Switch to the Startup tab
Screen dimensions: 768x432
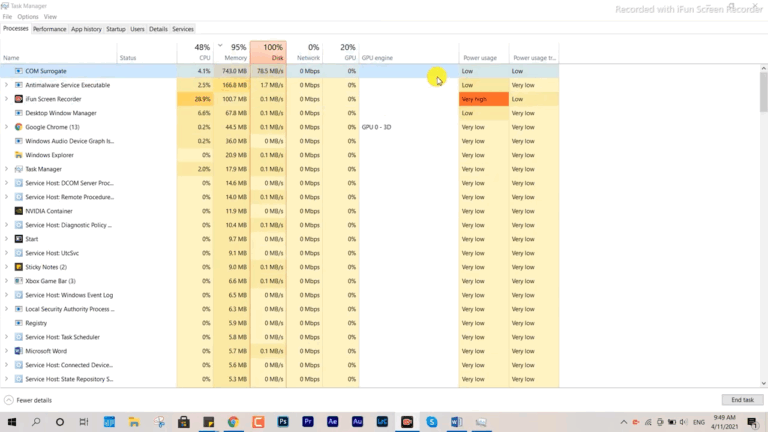coord(116,29)
